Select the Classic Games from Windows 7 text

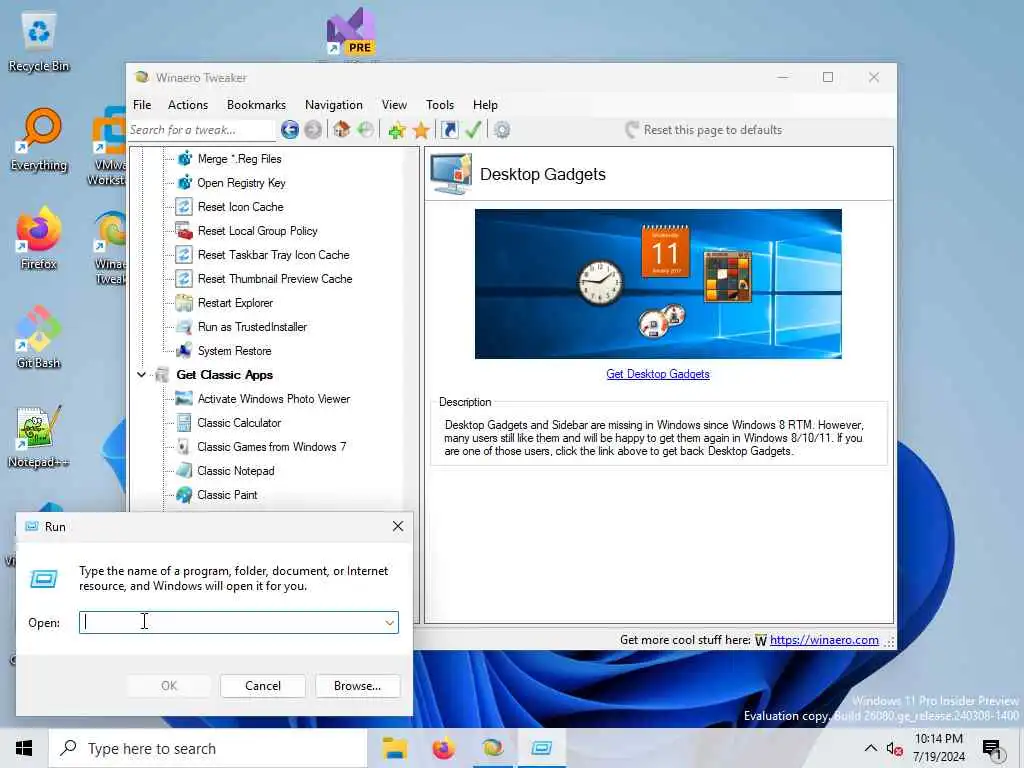pyautogui.click(x=272, y=447)
